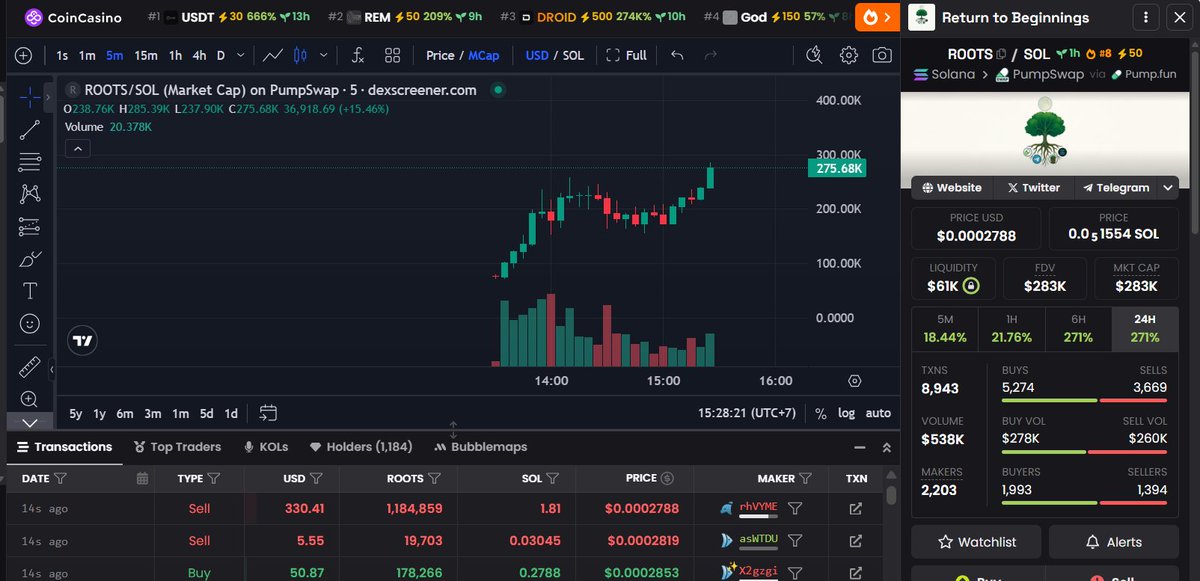Set the timeframe to 15m
The width and height of the screenshot is (1200, 581).
tap(146, 56)
